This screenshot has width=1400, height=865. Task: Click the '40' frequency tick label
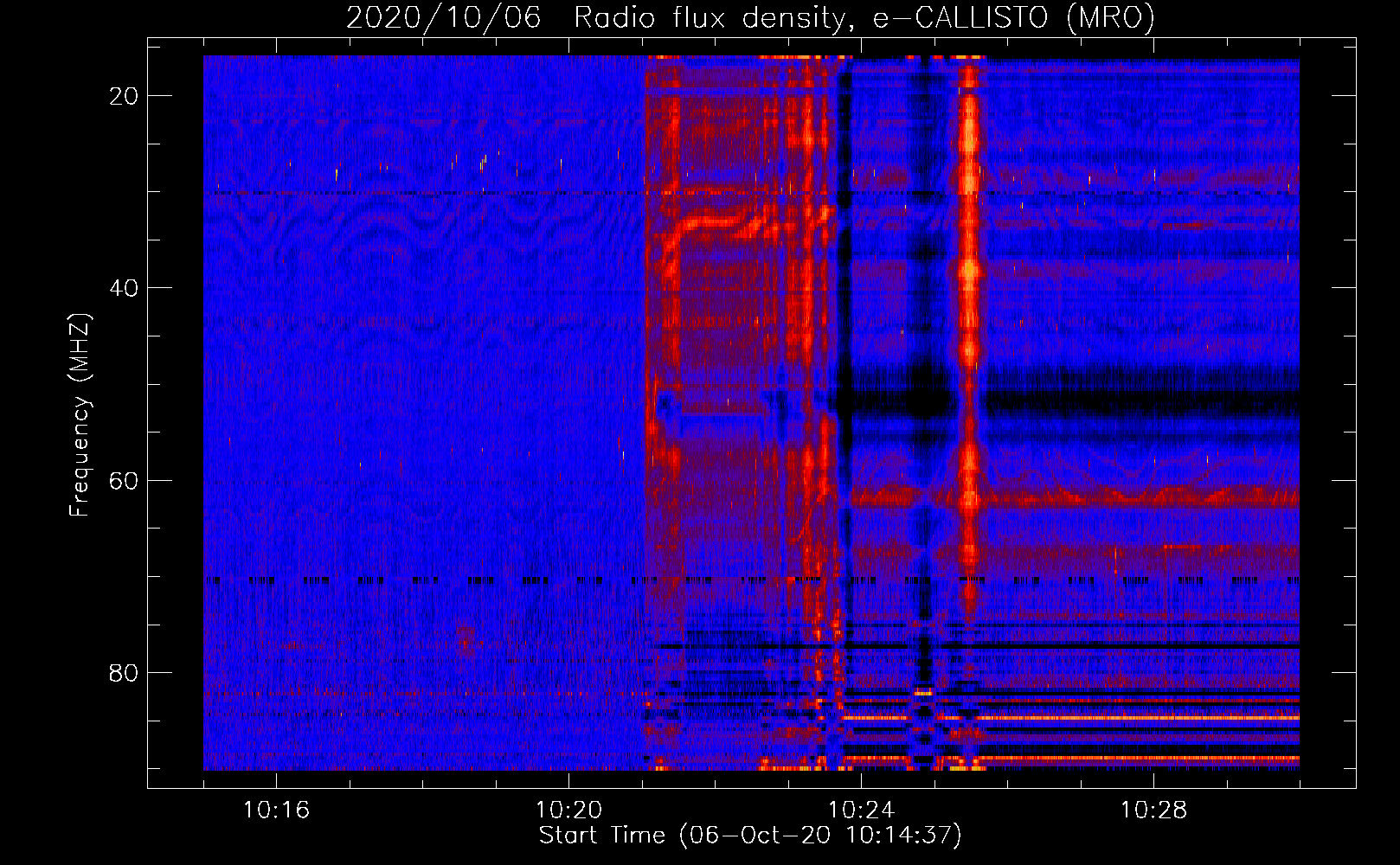click(x=125, y=288)
